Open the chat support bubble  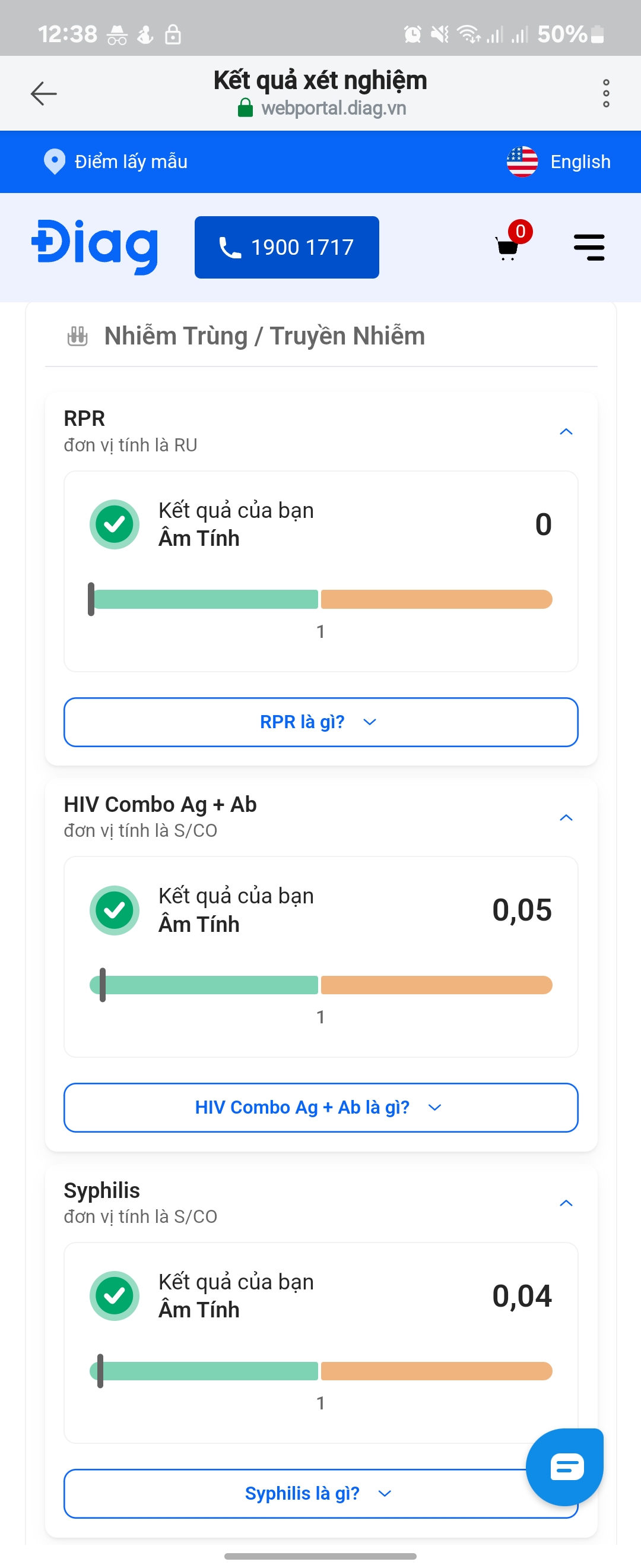[x=564, y=1466]
